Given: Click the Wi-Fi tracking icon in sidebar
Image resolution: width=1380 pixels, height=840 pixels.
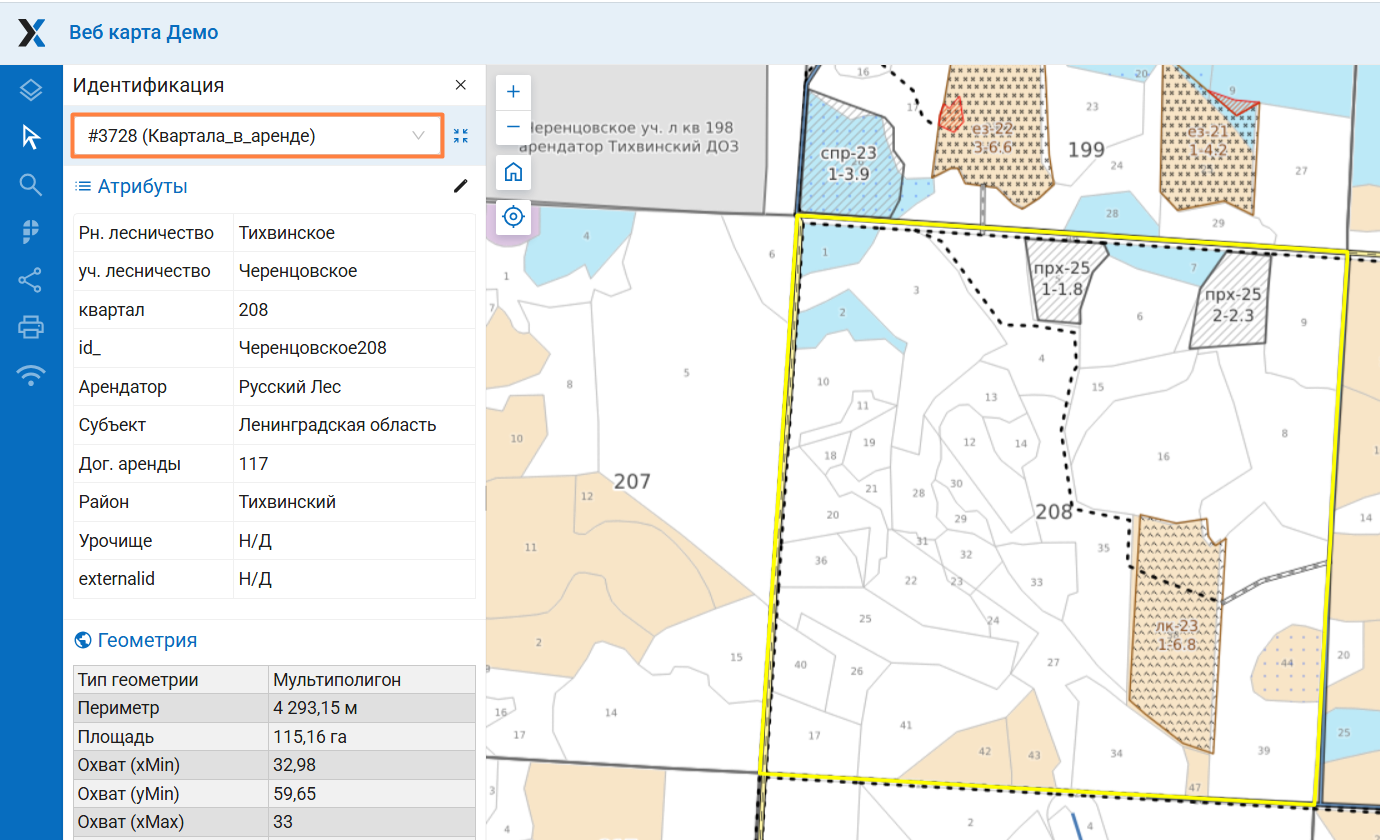Looking at the screenshot, I should 31,375.
